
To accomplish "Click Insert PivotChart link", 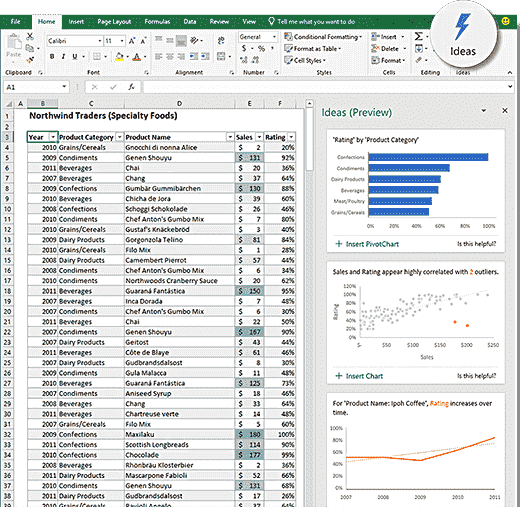I will pos(367,244).
